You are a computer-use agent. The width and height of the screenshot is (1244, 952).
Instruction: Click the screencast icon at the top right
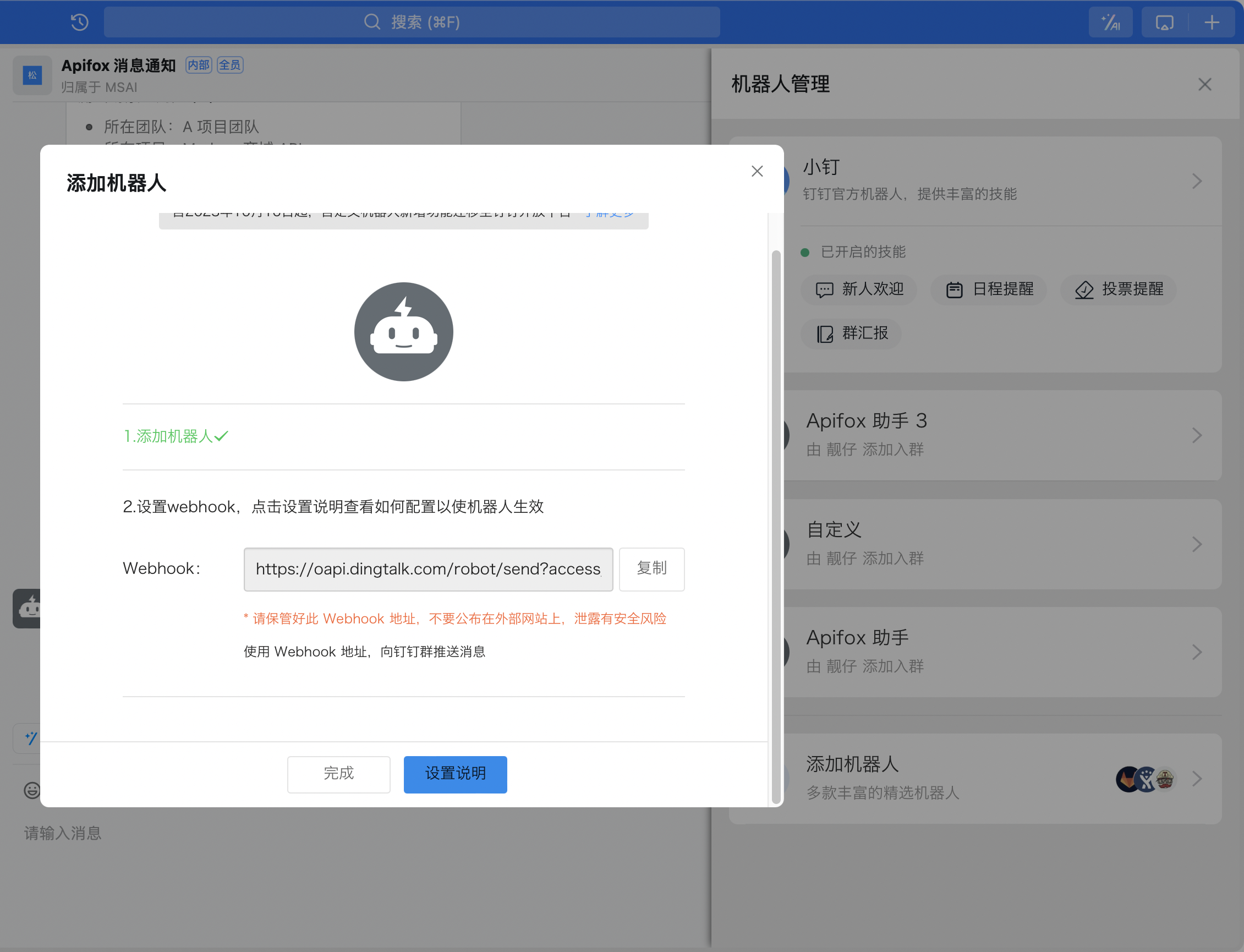pyautogui.click(x=1164, y=21)
